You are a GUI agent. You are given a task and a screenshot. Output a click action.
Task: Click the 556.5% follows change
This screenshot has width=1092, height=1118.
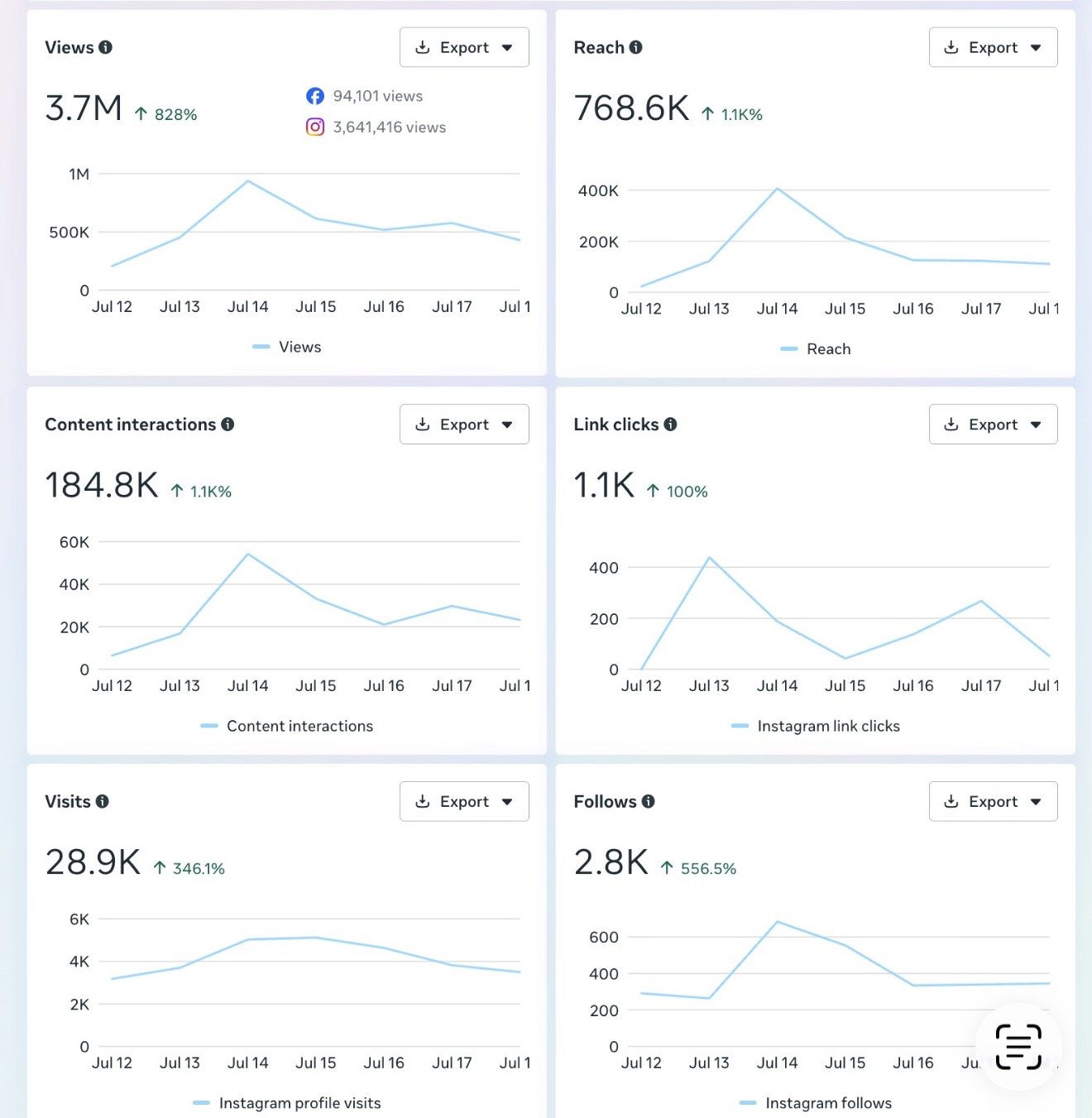[698, 868]
